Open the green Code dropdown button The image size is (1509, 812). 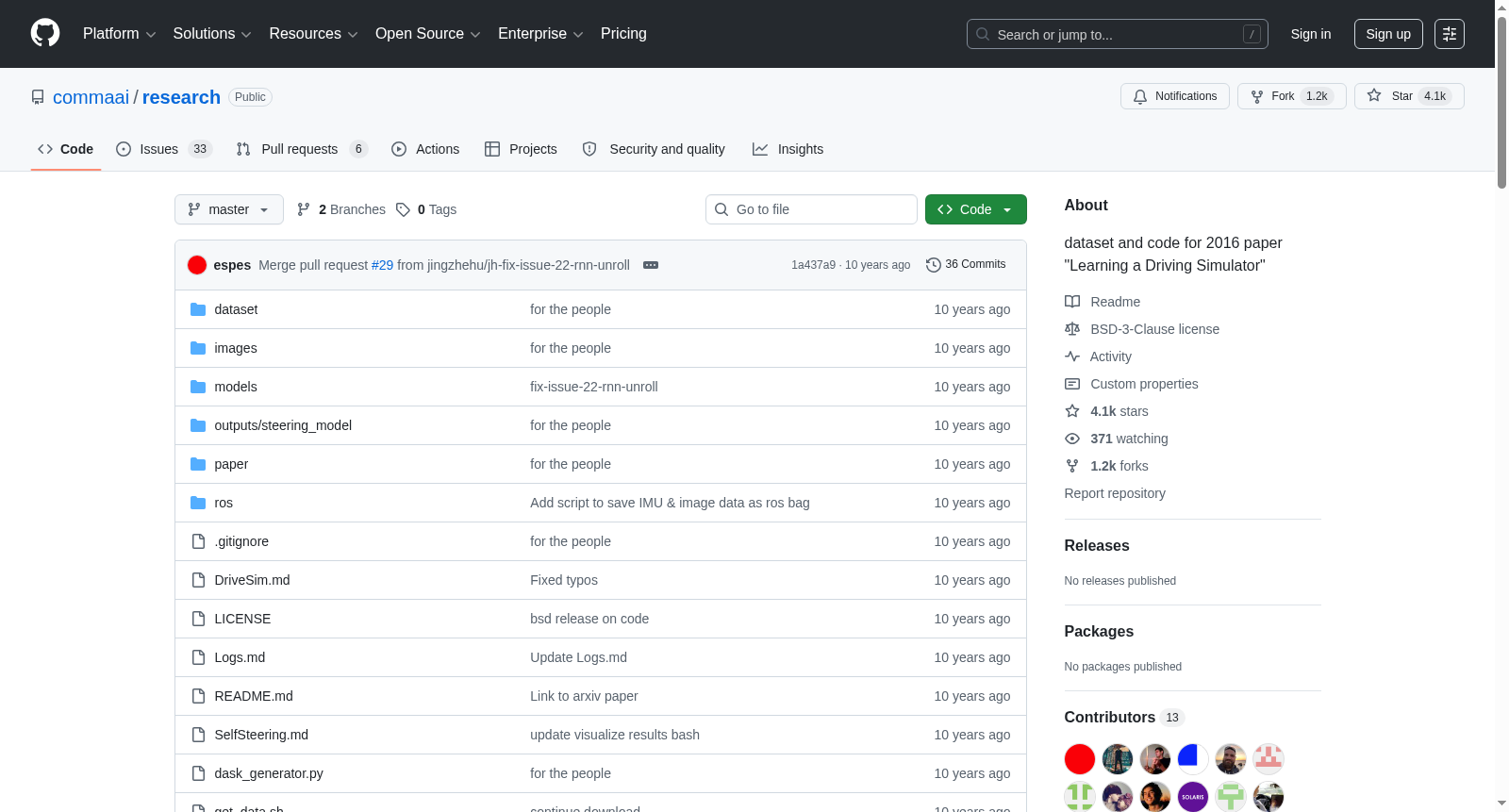(976, 209)
